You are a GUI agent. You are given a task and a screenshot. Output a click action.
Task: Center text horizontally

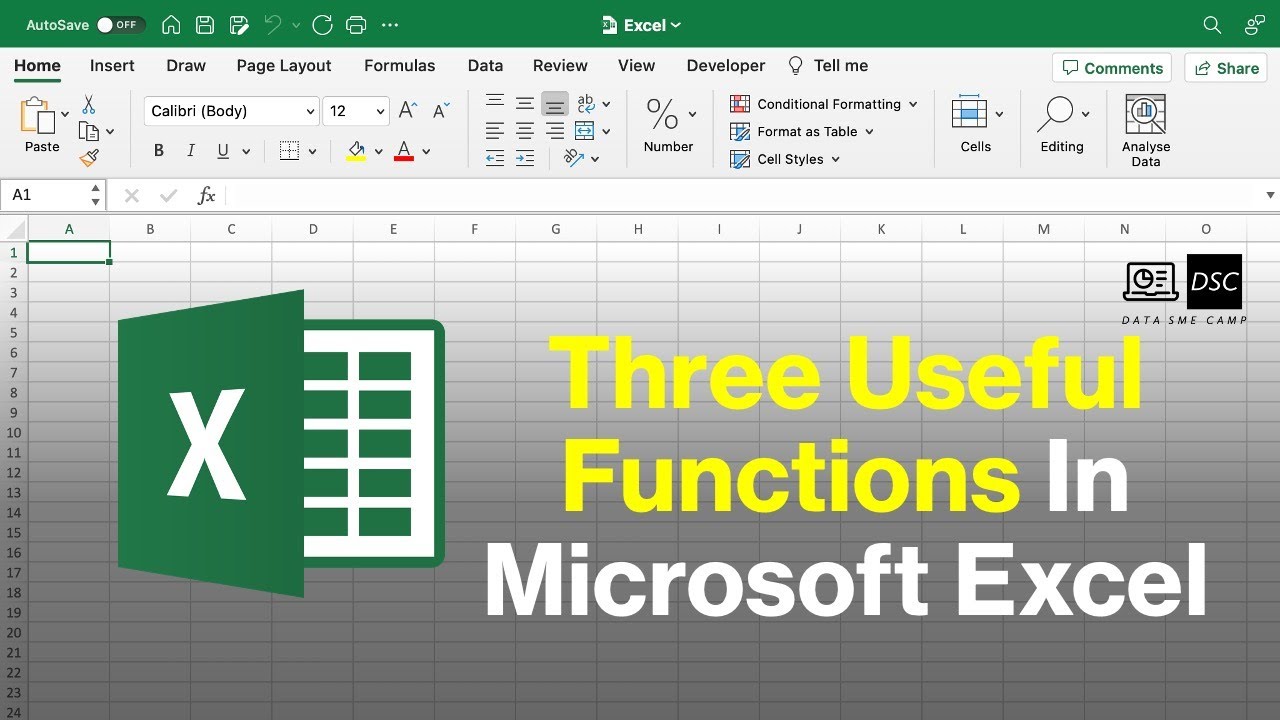524,130
